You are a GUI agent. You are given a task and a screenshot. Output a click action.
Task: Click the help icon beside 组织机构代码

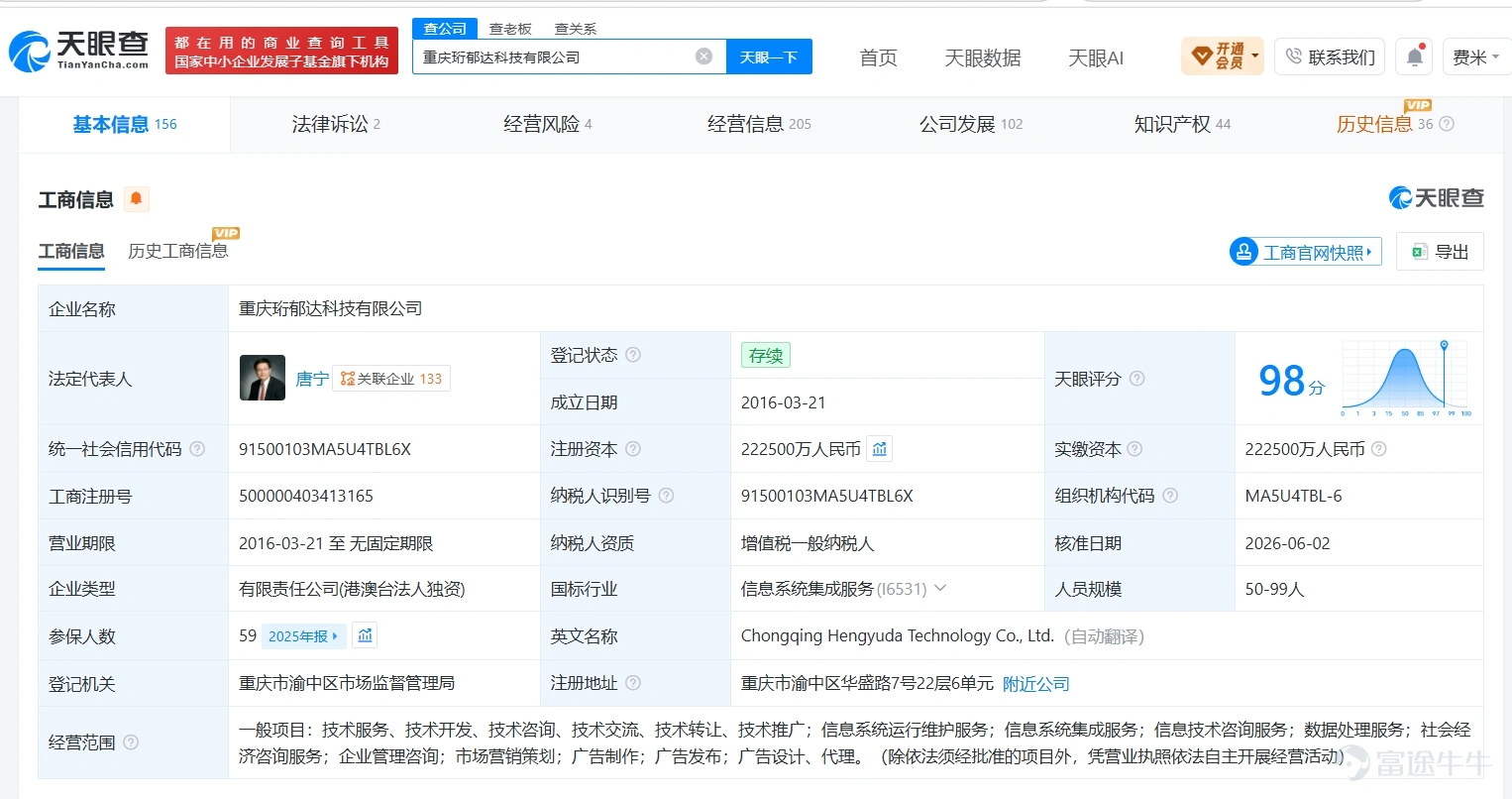pyautogui.click(x=1170, y=496)
